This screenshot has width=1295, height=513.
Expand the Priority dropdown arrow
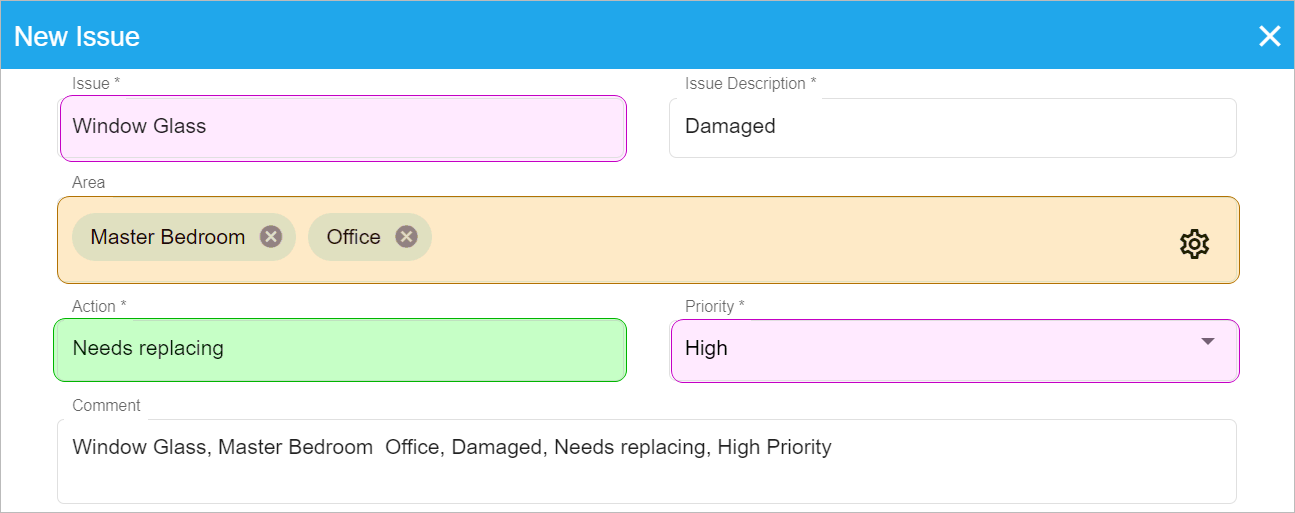(x=1207, y=341)
